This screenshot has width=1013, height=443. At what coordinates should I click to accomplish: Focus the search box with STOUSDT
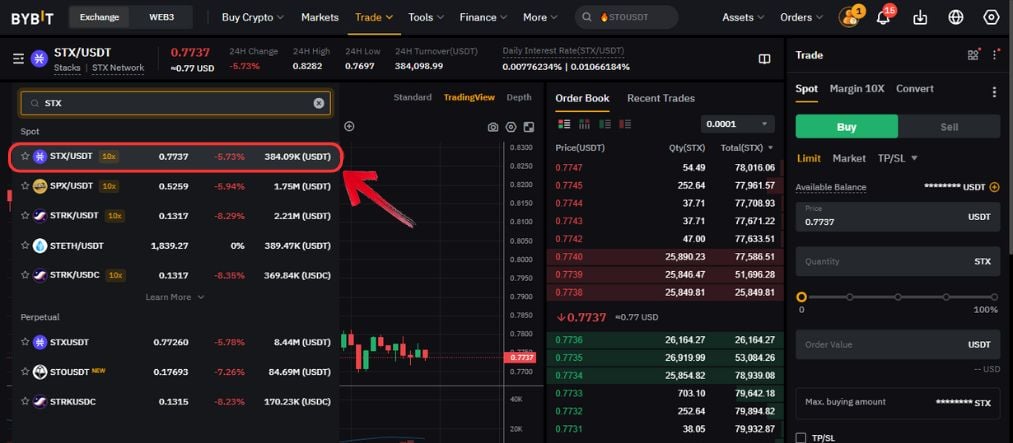pos(627,17)
